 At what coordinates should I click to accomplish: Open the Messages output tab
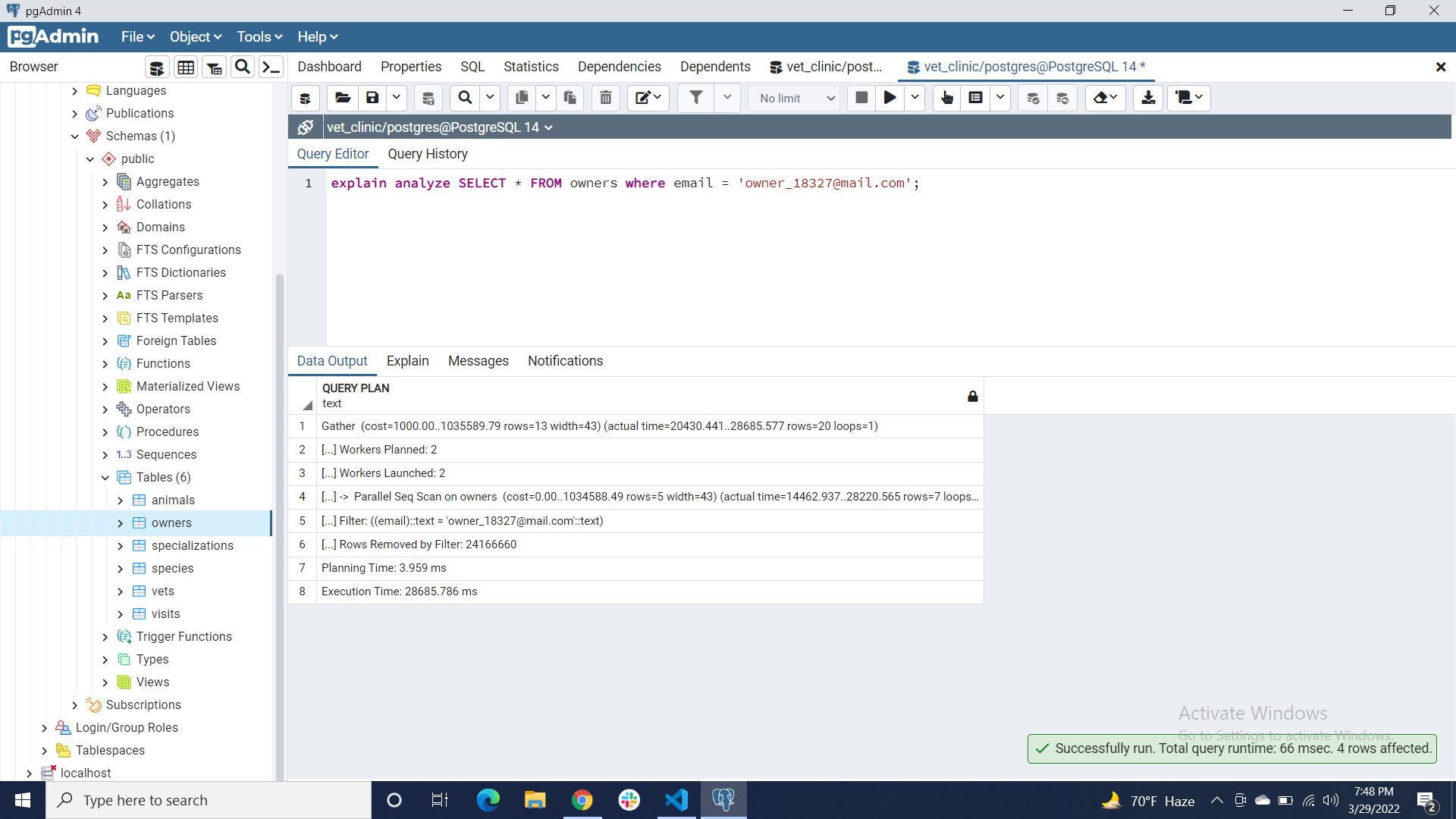click(x=478, y=361)
